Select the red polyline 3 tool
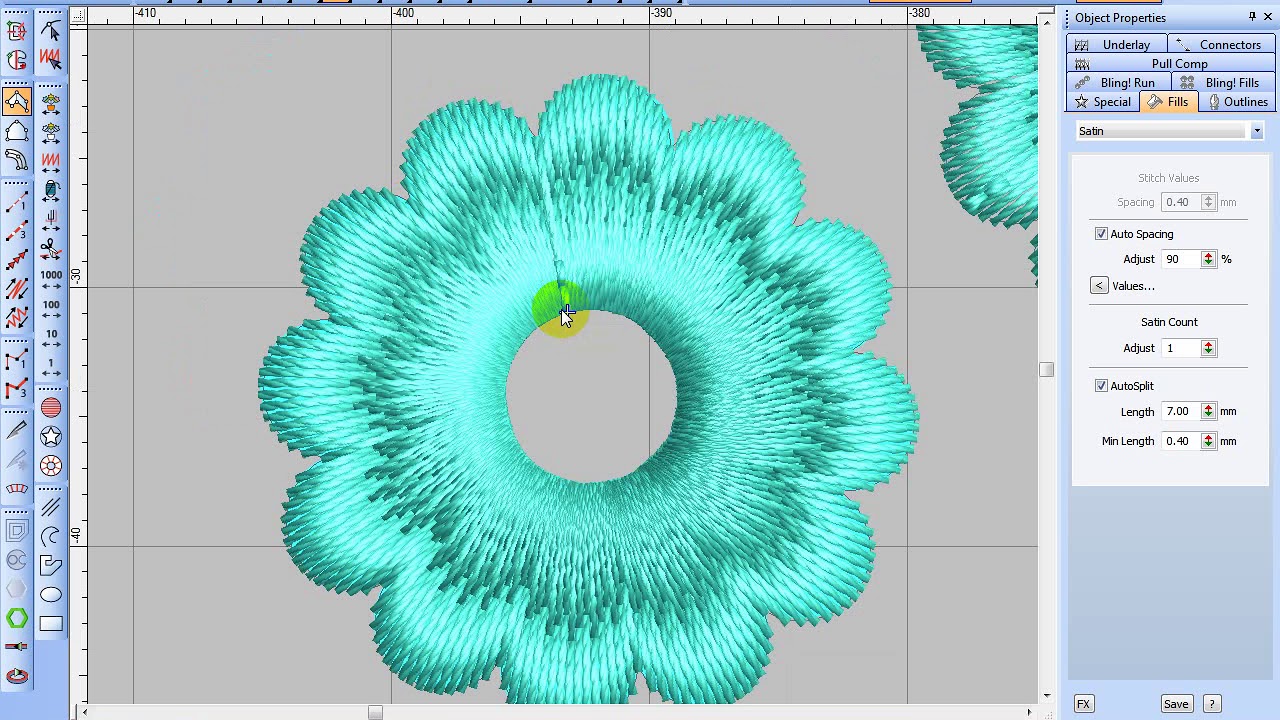The image size is (1280, 720). 17,390
